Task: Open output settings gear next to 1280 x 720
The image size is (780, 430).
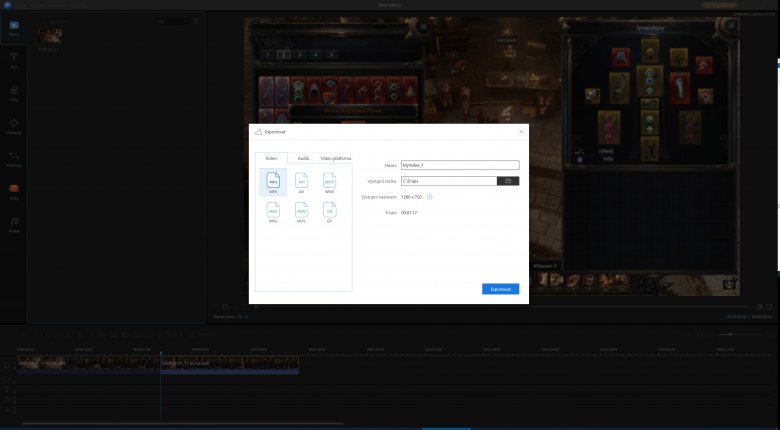Action: click(430, 197)
